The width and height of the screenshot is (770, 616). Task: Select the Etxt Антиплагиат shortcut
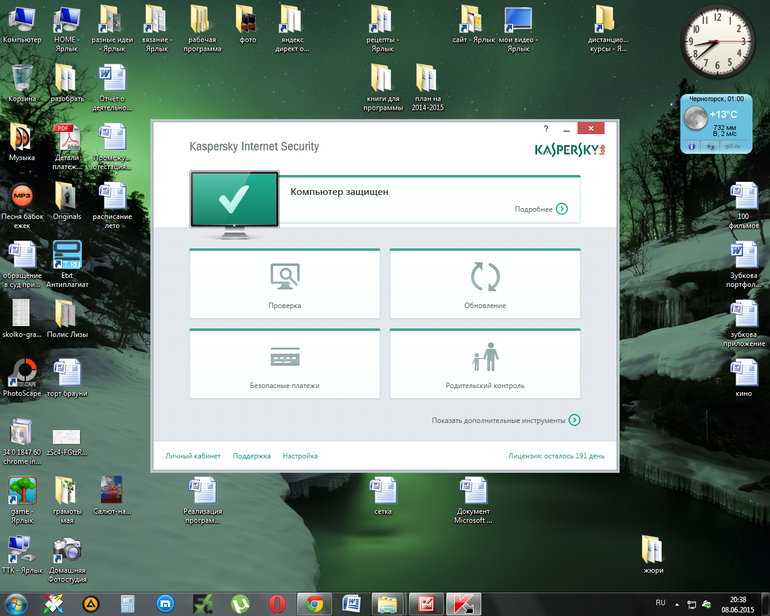pos(67,264)
